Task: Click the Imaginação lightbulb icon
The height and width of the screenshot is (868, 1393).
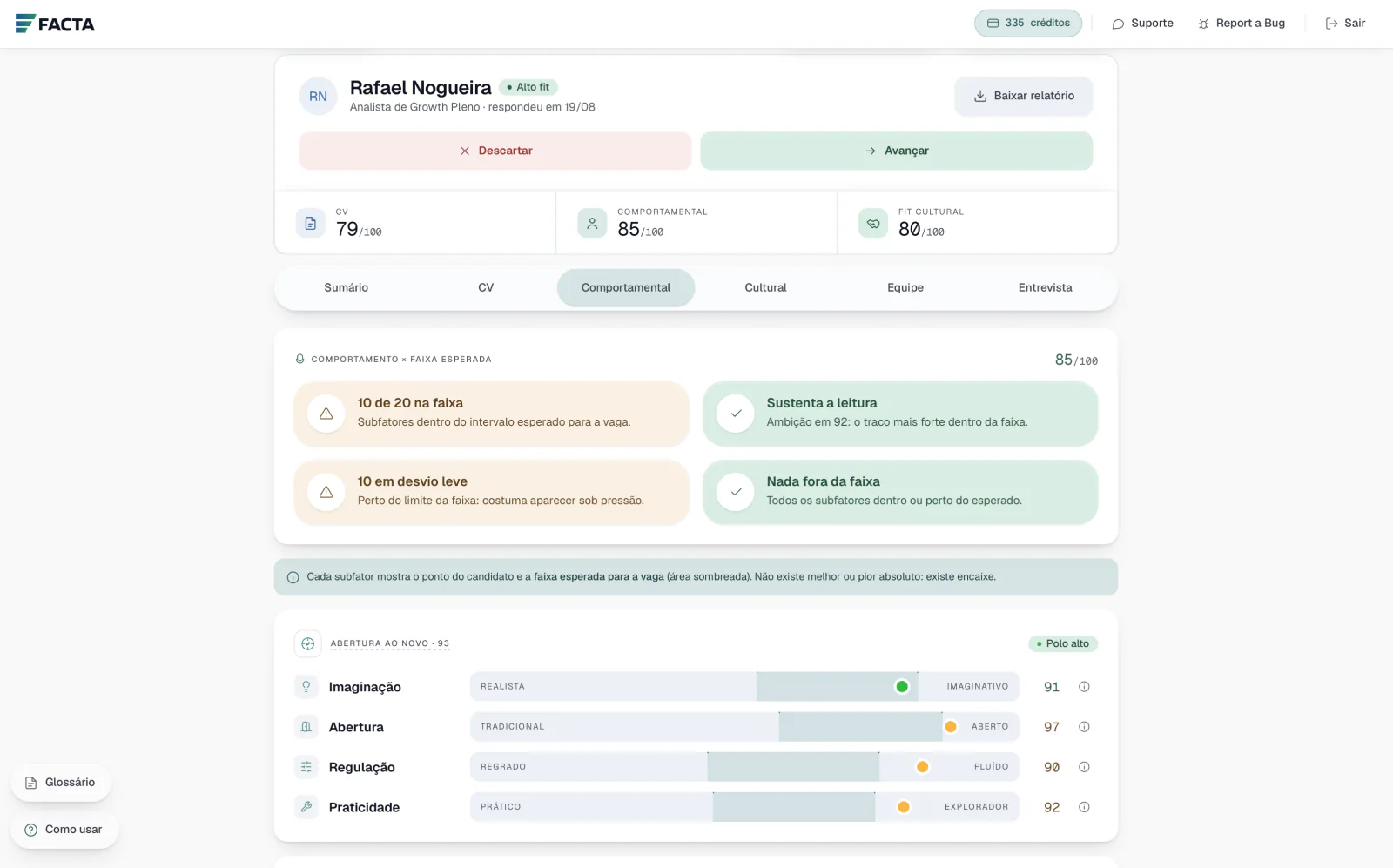Action: pyautogui.click(x=306, y=687)
